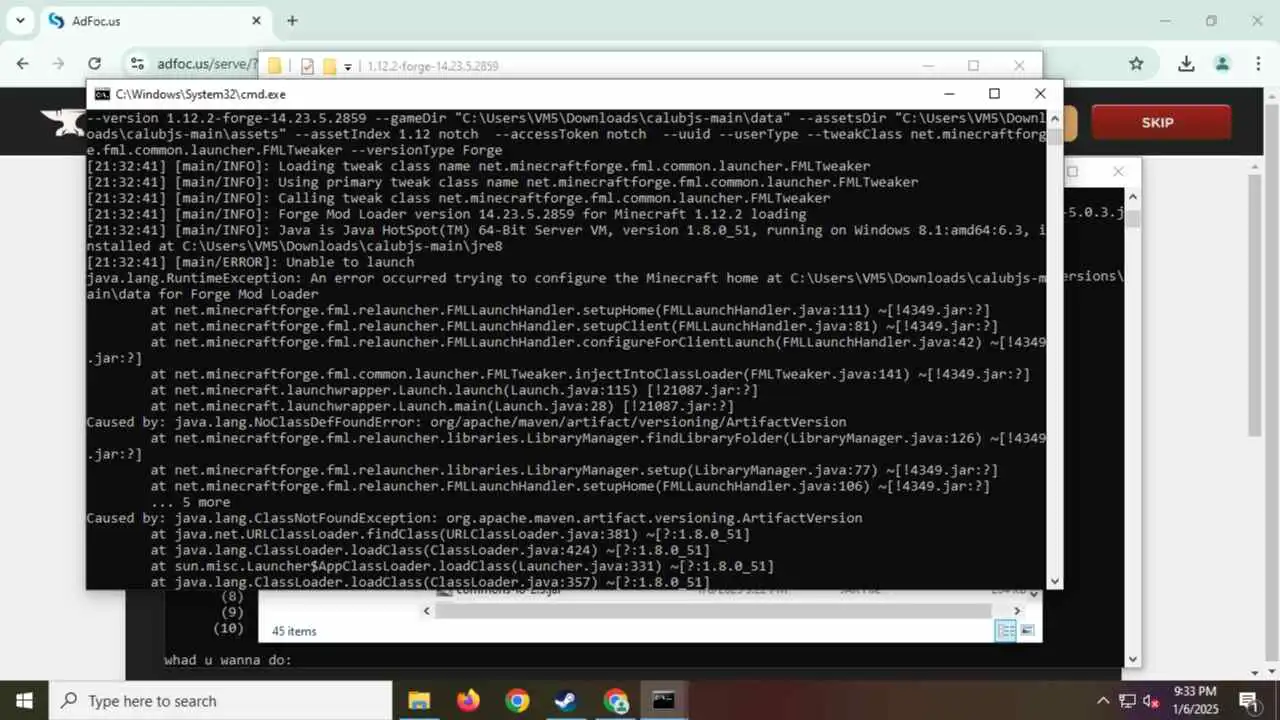The height and width of the screenshot is (720, 1280).
Task: Open network status tray icon
Action: (1127, 701)
